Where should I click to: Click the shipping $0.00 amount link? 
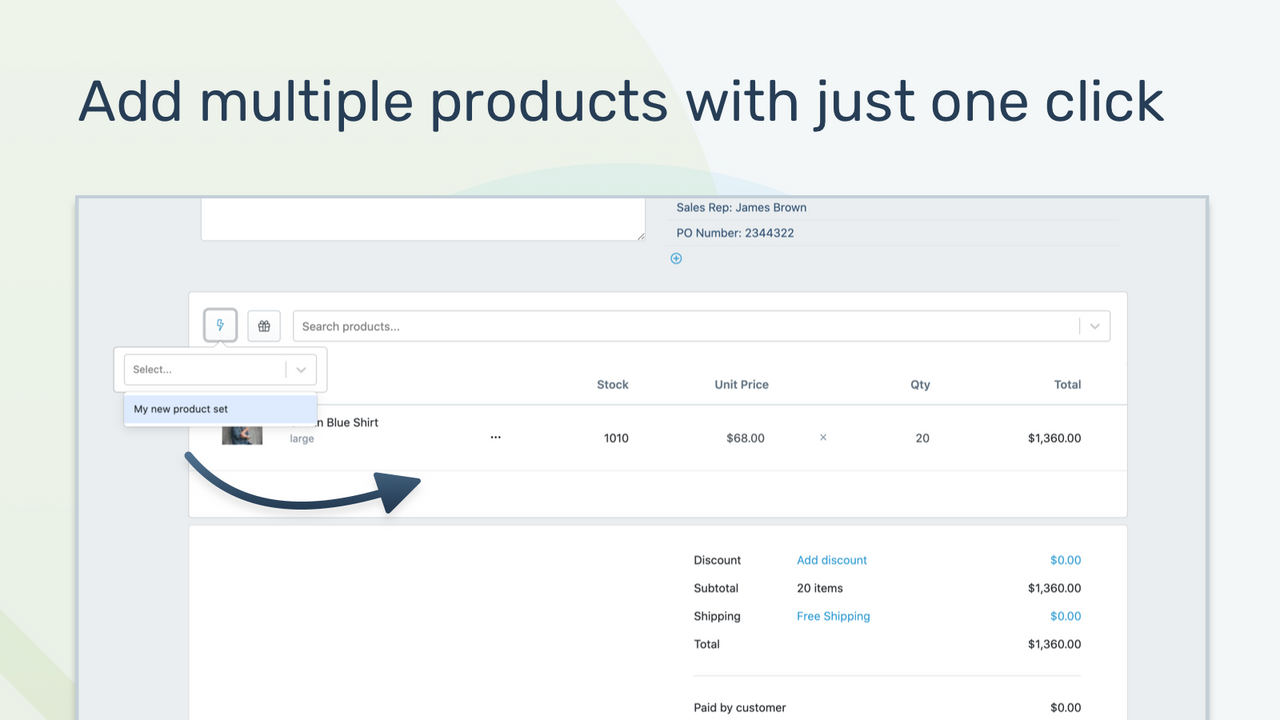pyautogui.click(x=1065, y=616)
